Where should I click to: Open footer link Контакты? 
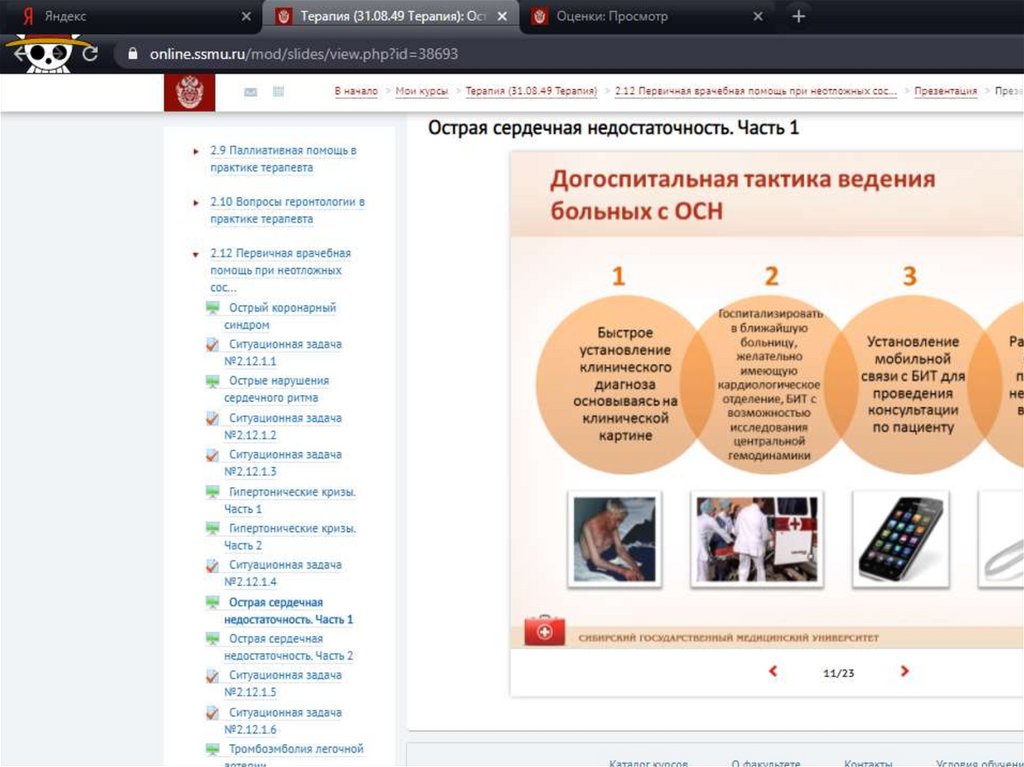pyautogui.click(x=868, y=762)
